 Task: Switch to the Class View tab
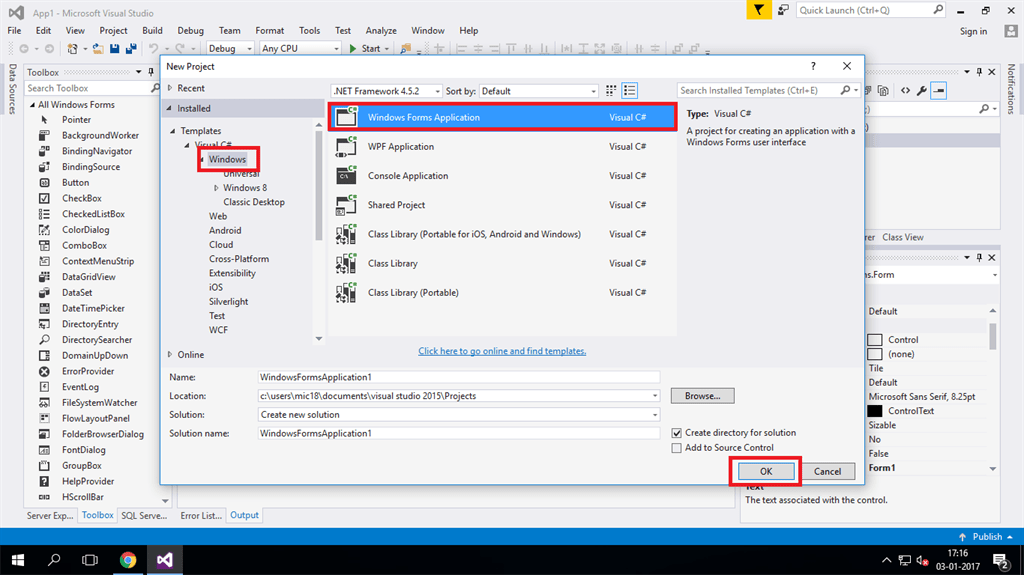coord(903,237)
